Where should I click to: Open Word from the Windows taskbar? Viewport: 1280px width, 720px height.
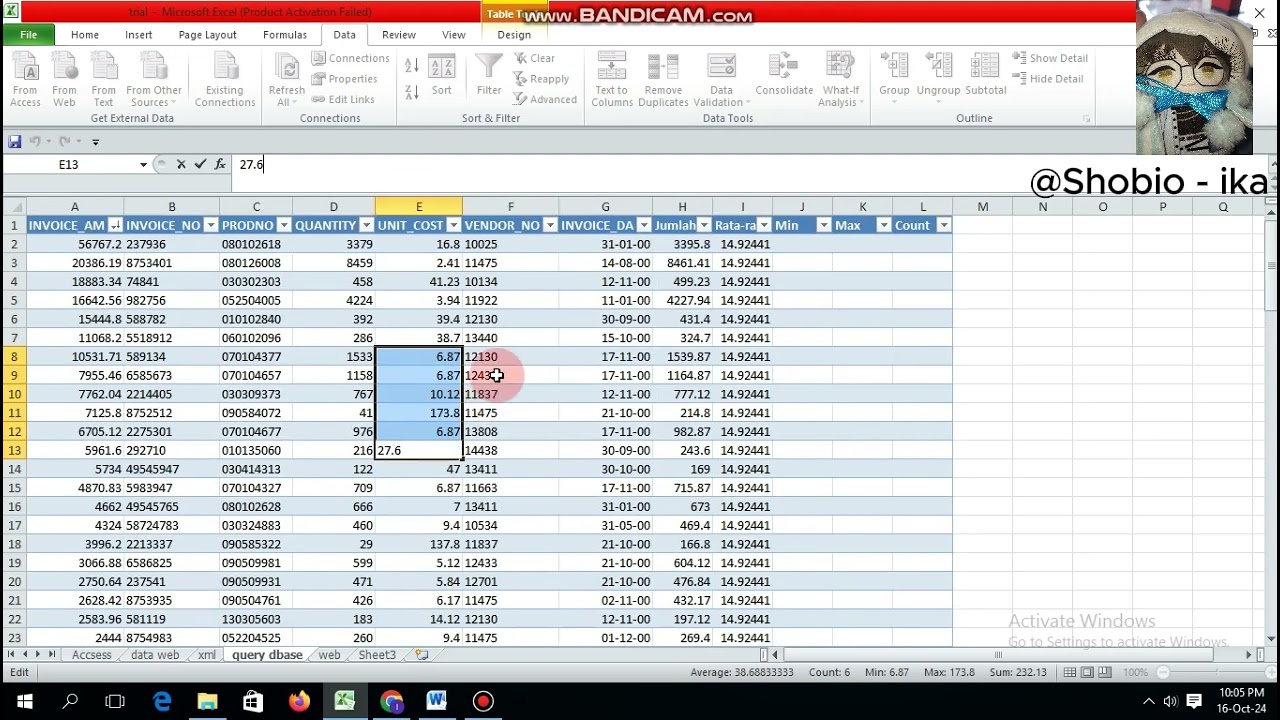[x=437, y=701]
